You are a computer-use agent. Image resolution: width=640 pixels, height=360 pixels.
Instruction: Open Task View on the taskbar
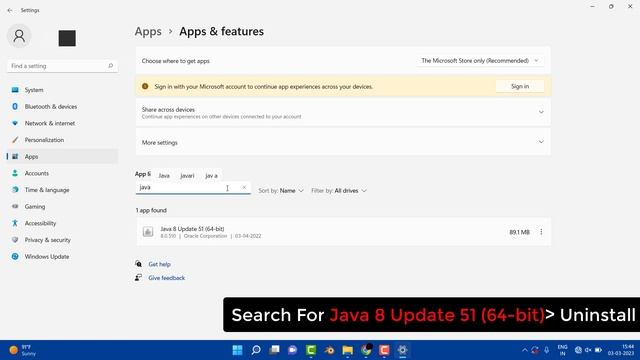[274, 350]
